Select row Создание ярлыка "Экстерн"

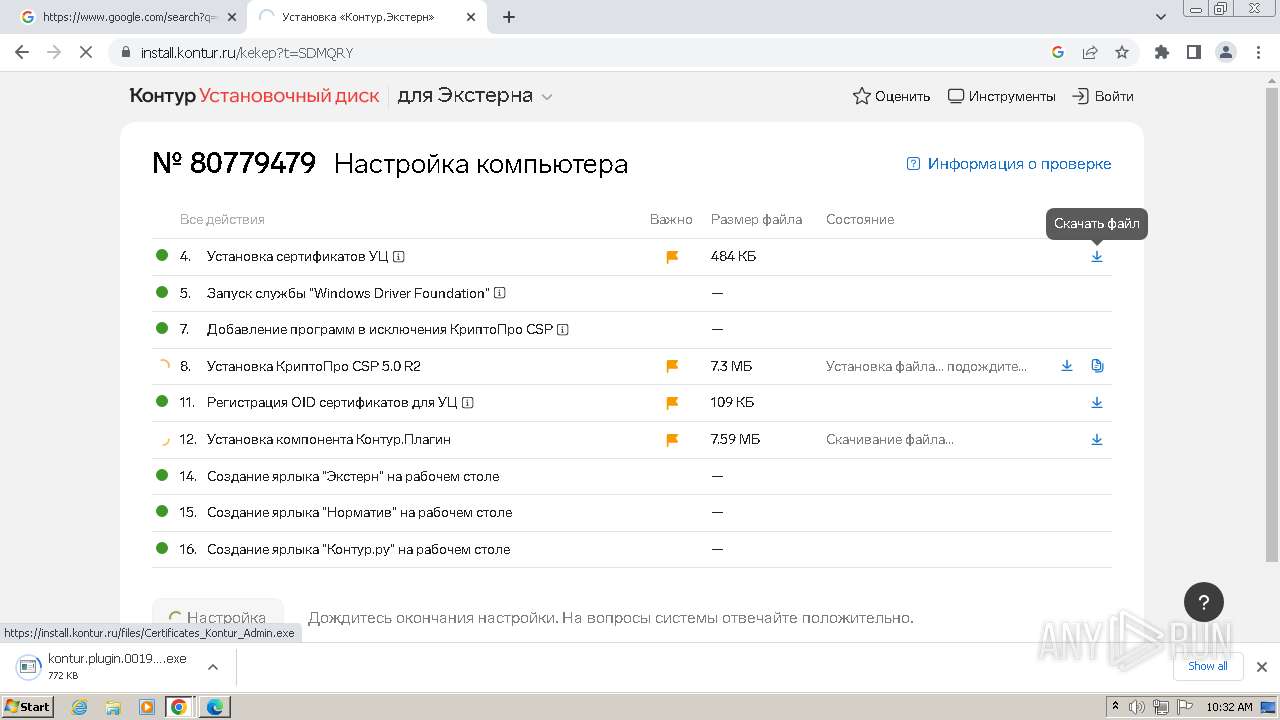[x=632, y=476]
